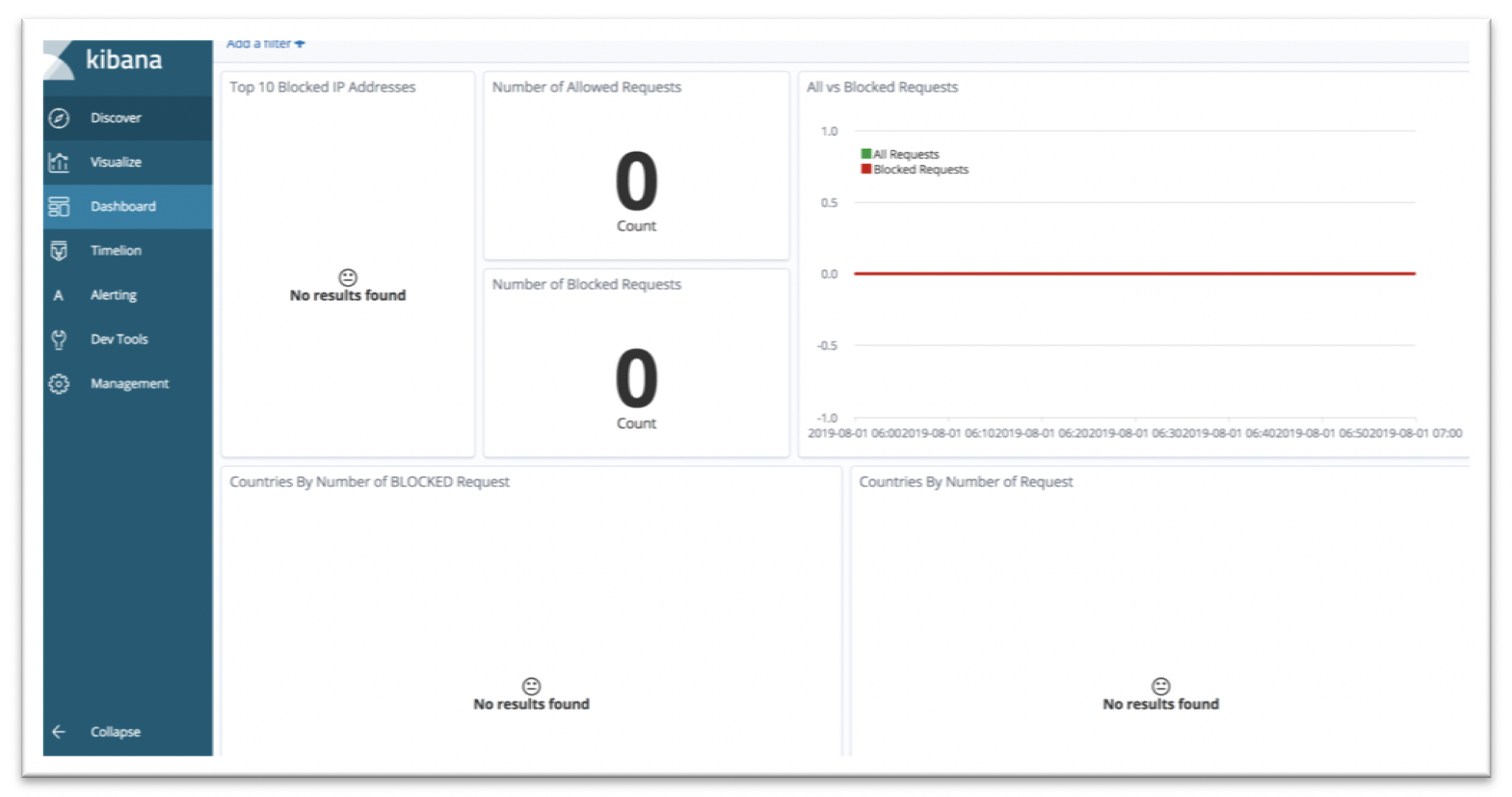Click the green All Requests swatch
The image size is (1512, 797).
(x=866, y=153)
